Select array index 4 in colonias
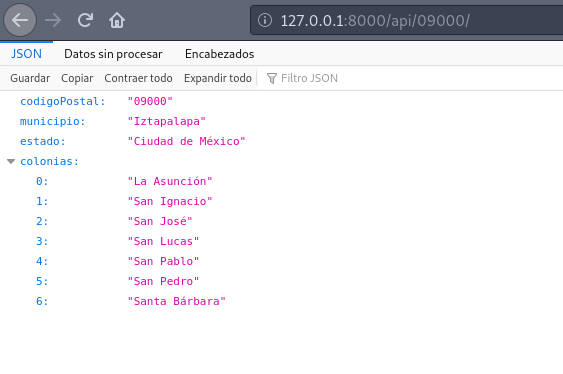This screenshot has width=563, height=374. [x=42, y=261]
